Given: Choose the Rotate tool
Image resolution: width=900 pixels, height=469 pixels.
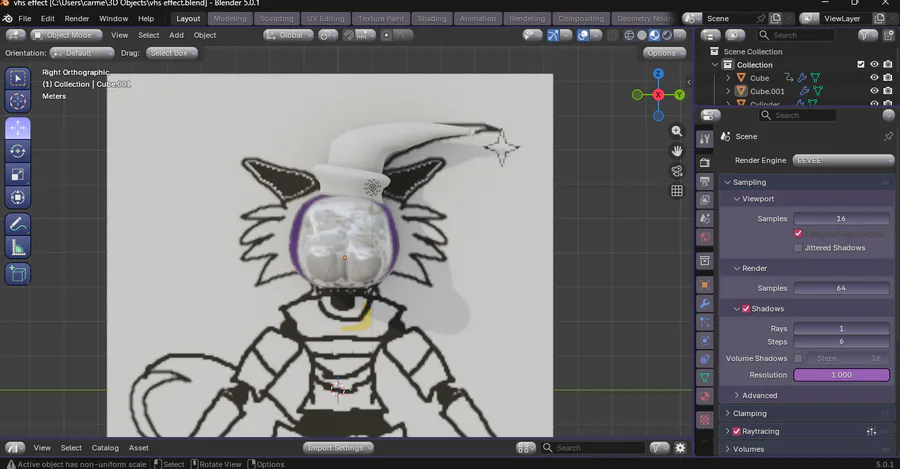Looking at the screenshot, I should pos(18,151).
